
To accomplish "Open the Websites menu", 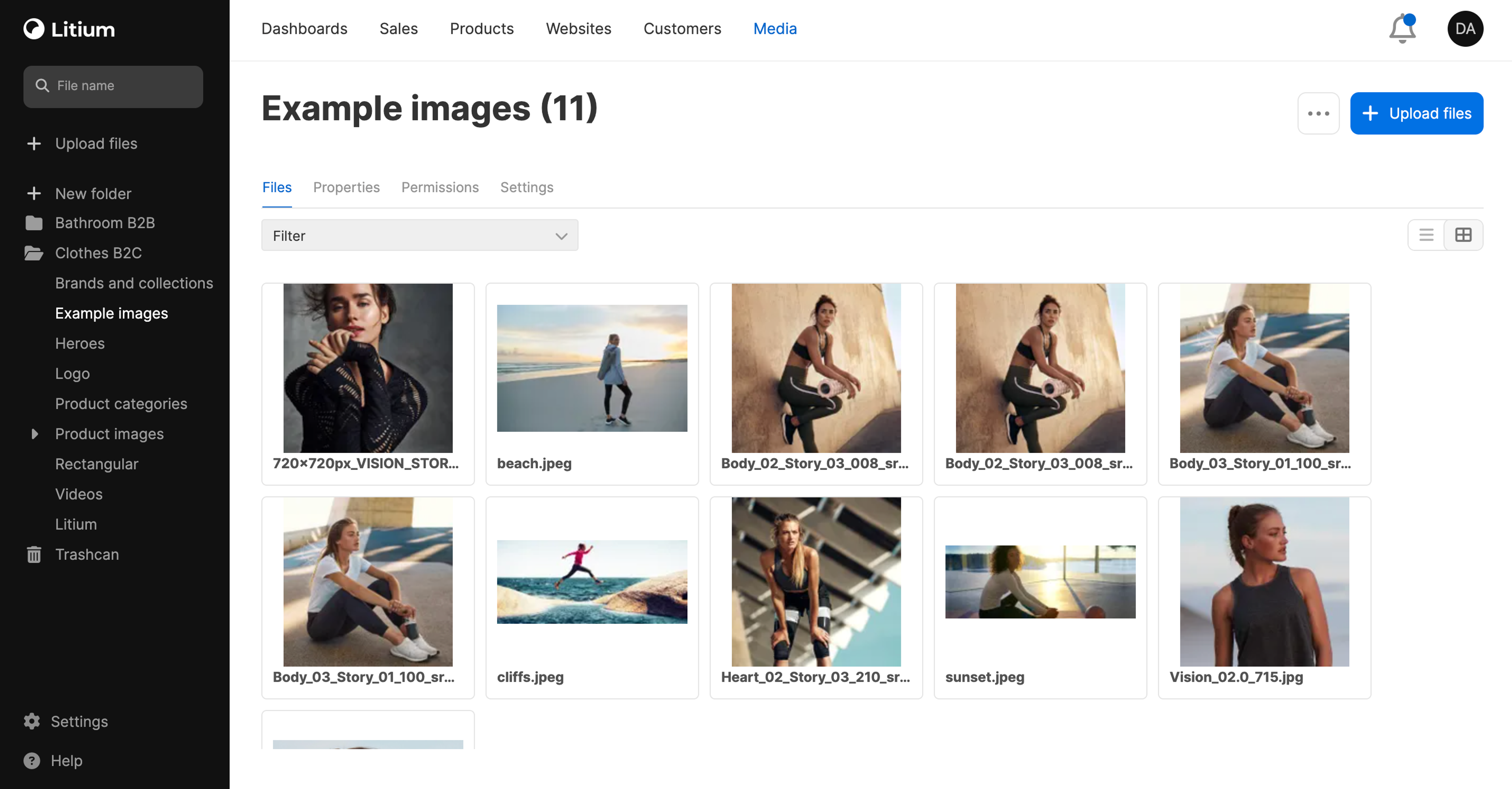I will click(x=578, y=29).
